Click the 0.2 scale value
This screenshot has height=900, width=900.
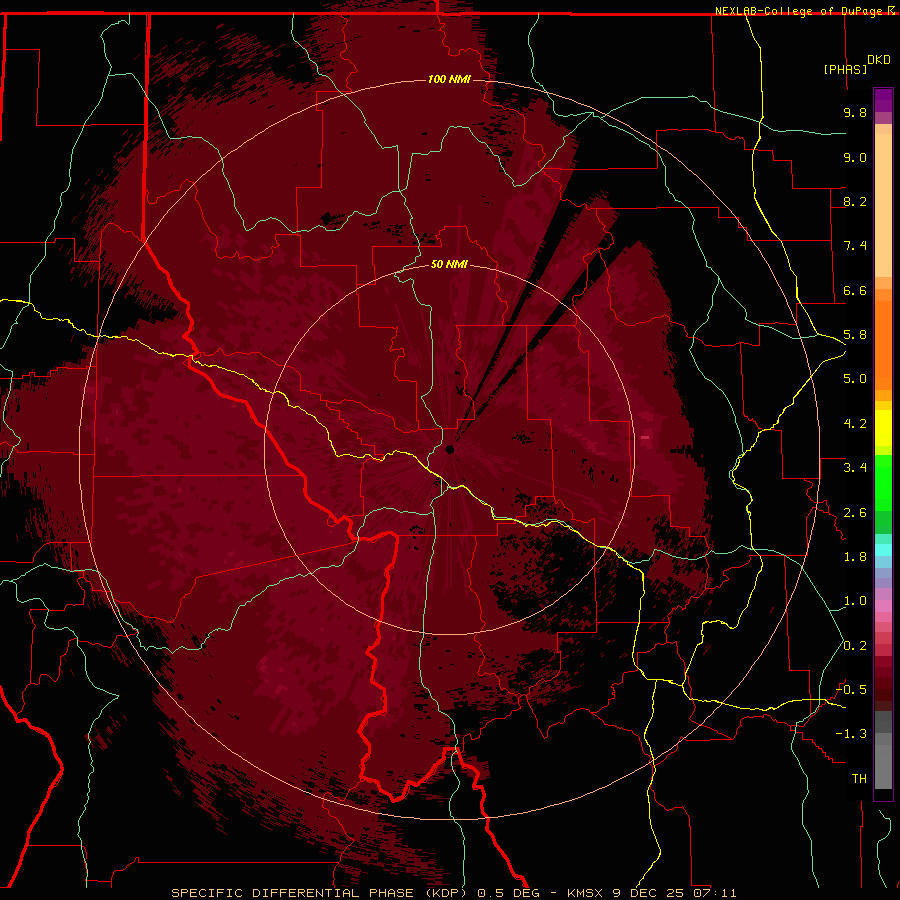pos(855,646)
